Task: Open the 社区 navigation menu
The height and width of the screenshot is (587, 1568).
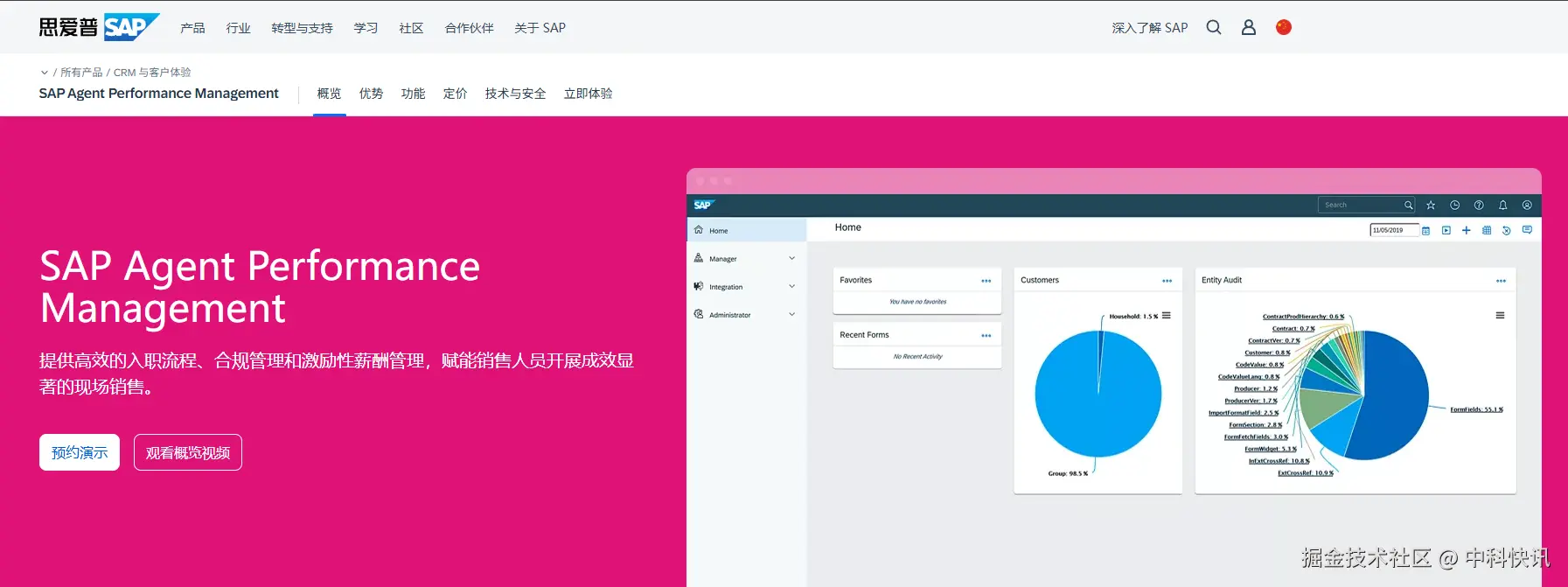Action: pos(411,28)
